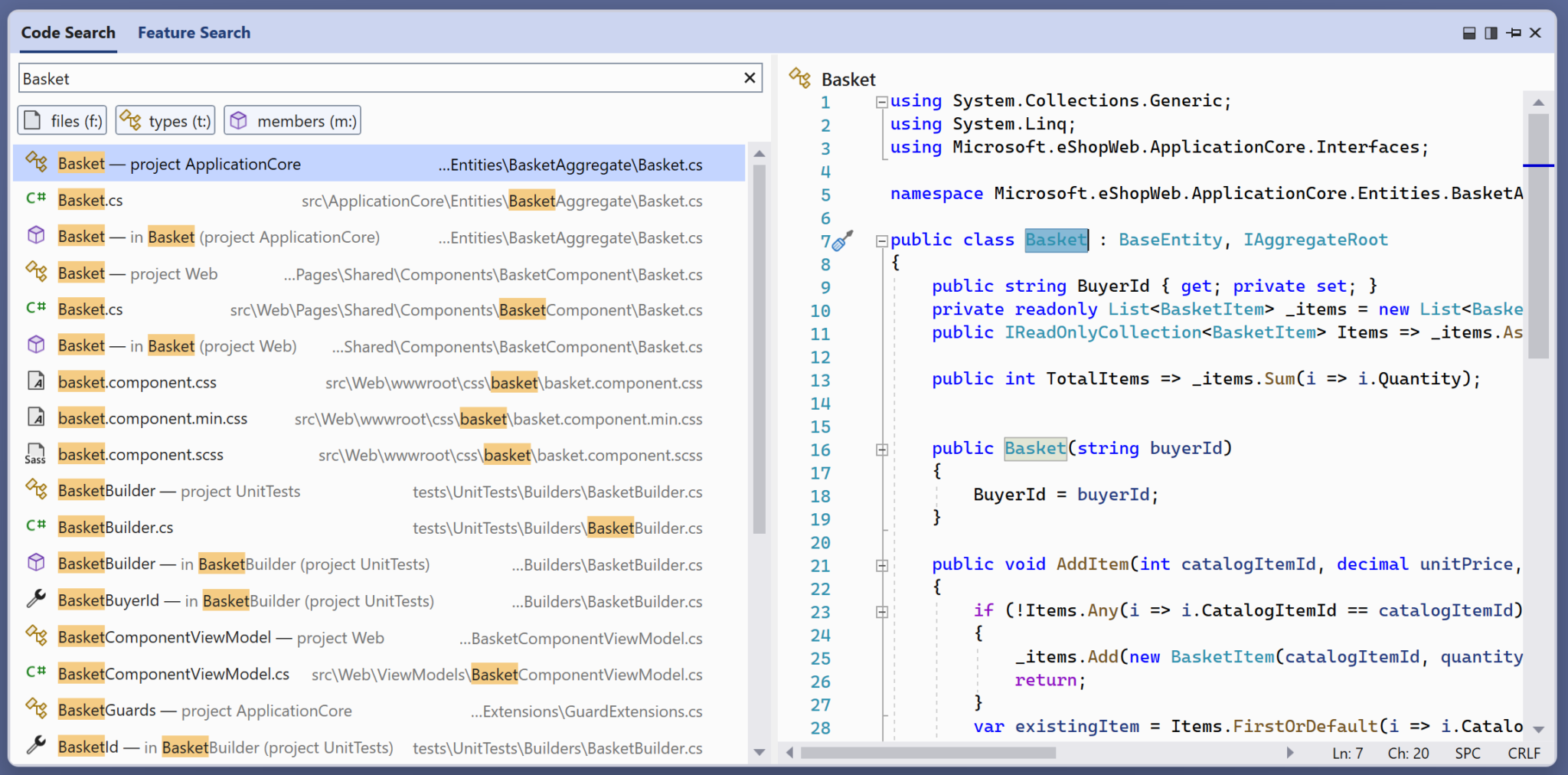Click the C# file icon for BasketBuilder.cs
Viewport: 1568px width, 775px height.
point(35,526)
